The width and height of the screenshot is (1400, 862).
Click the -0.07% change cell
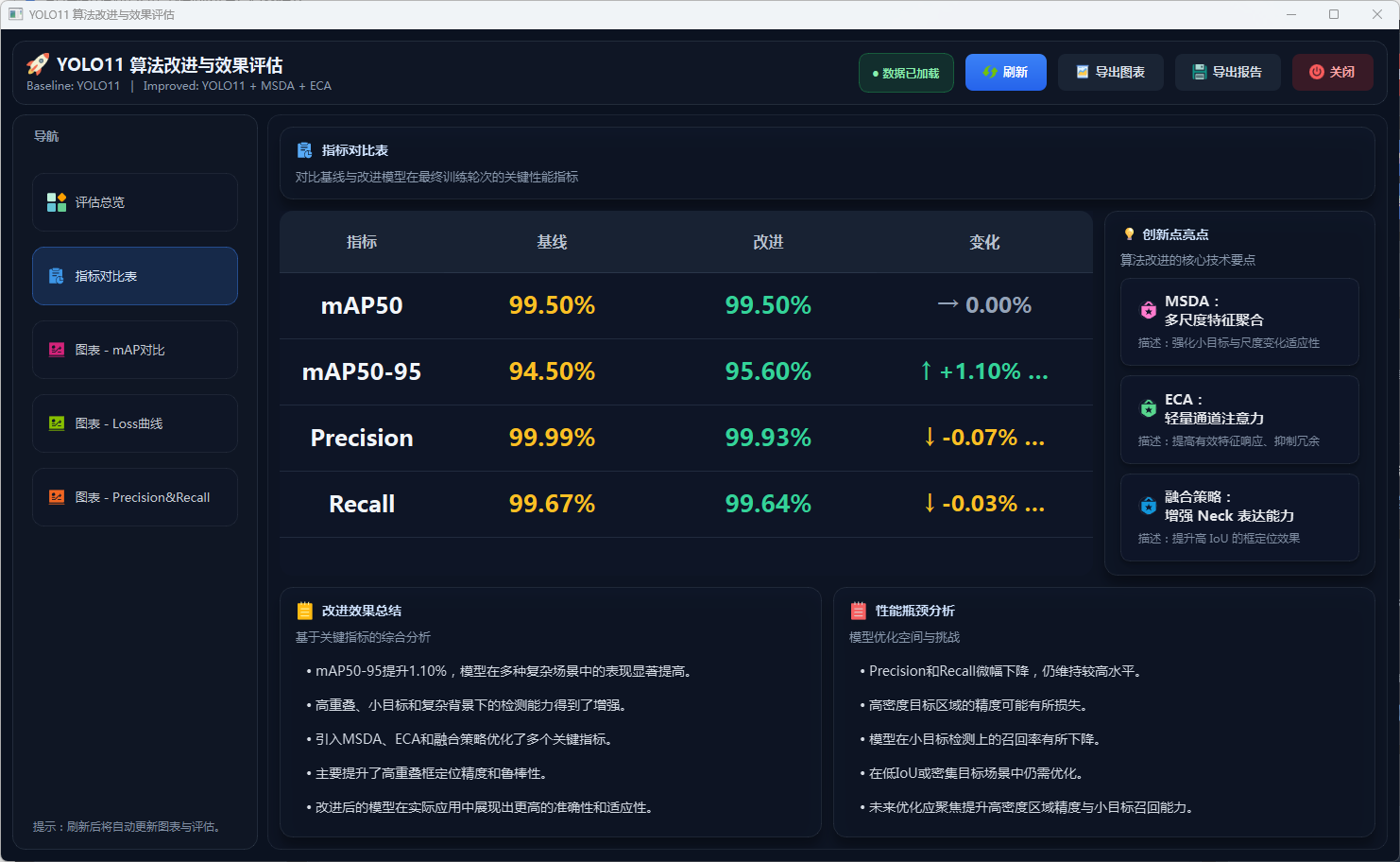click(x=984, y=438)
